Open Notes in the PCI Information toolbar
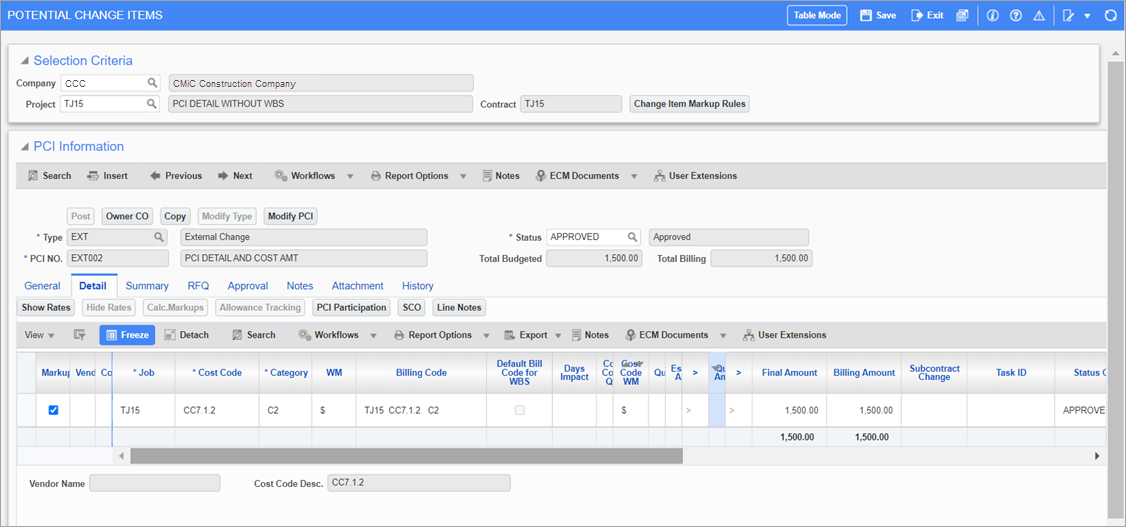This screenshot has width=1126, height=527. pos(501,175)
